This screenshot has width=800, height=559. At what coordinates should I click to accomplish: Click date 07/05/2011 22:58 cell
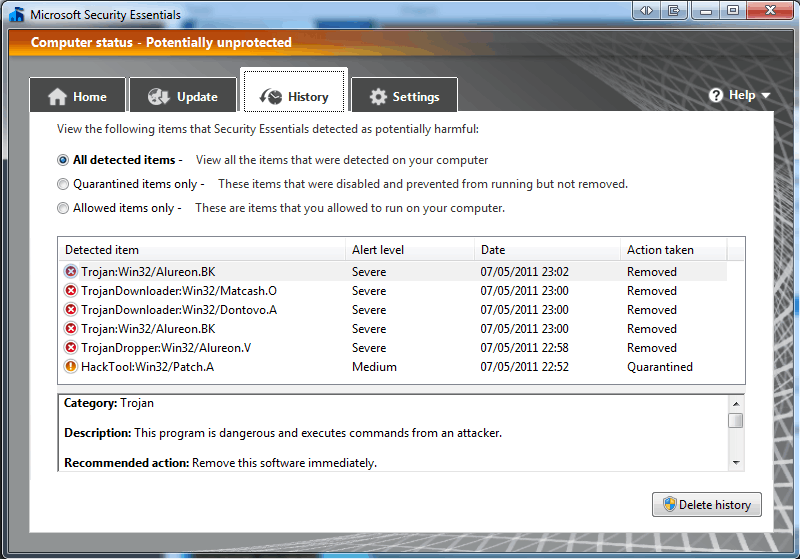point(524,348)
